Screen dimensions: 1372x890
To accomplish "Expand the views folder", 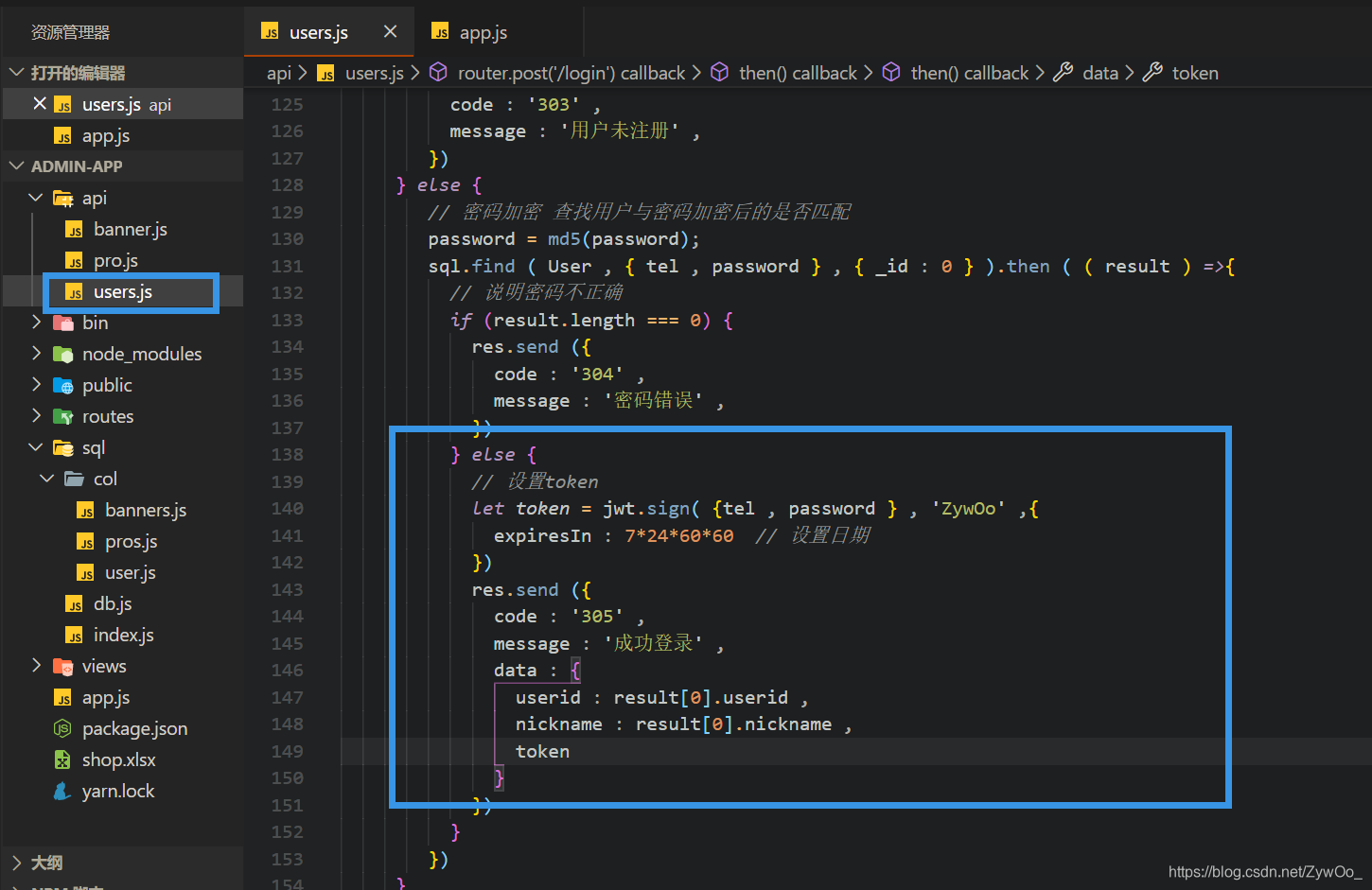I will [36, 666].
